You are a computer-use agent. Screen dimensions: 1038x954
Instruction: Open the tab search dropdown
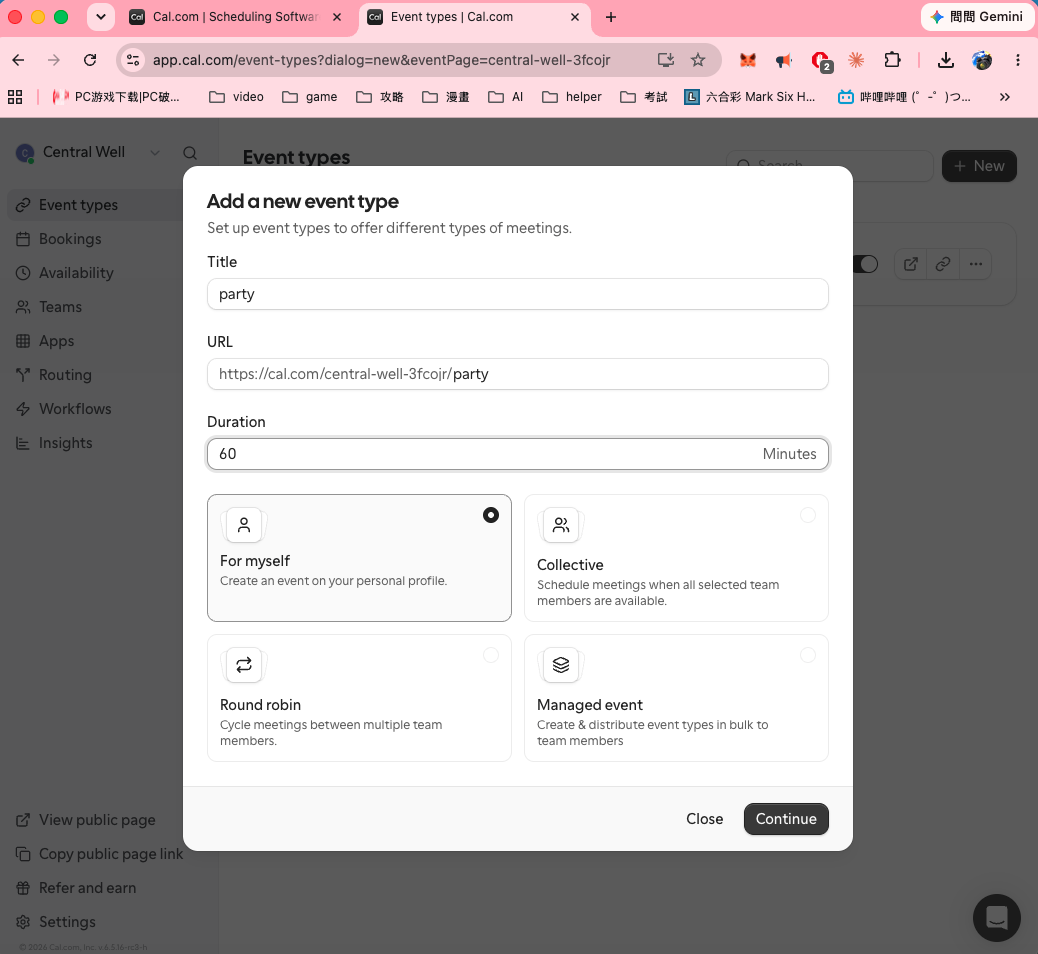tap(101, 17)
